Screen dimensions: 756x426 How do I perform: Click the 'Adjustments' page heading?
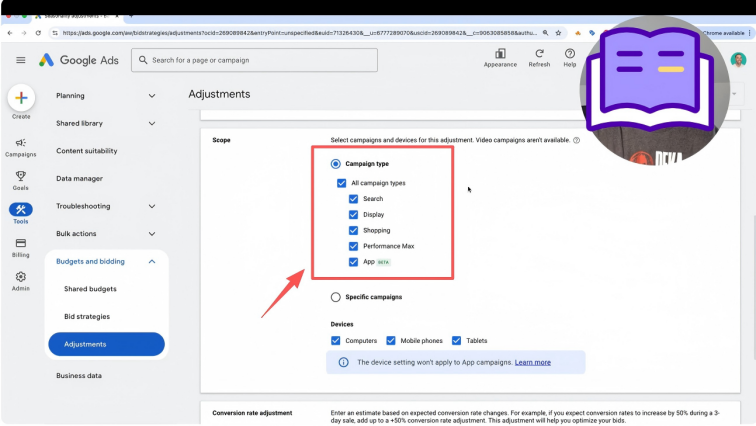[x=219, y=94]
